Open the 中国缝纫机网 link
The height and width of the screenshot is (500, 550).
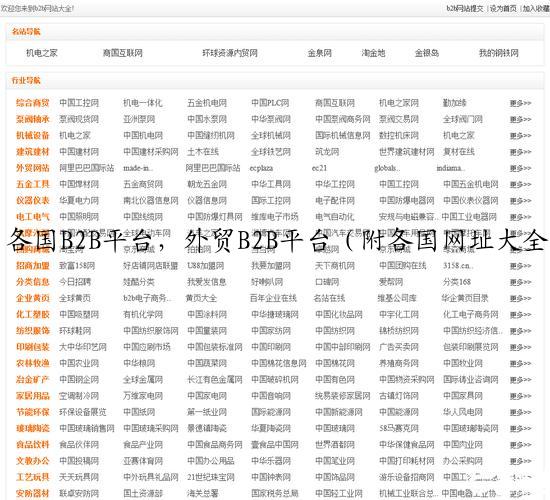pos(211,135)
